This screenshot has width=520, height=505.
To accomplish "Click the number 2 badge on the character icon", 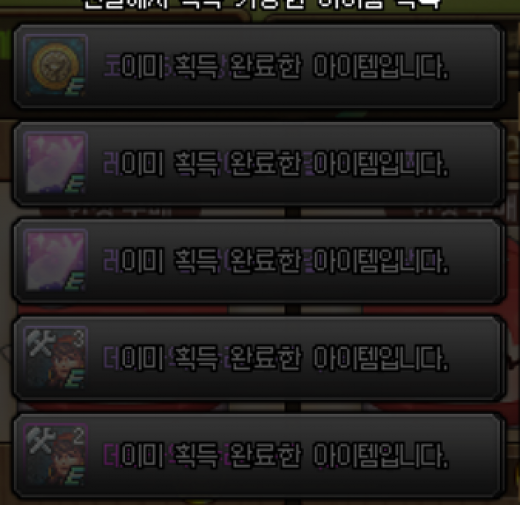I will pos(78,436).
